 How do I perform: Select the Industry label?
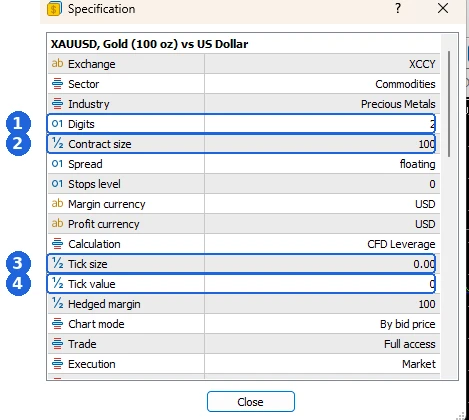pos(89,104)
